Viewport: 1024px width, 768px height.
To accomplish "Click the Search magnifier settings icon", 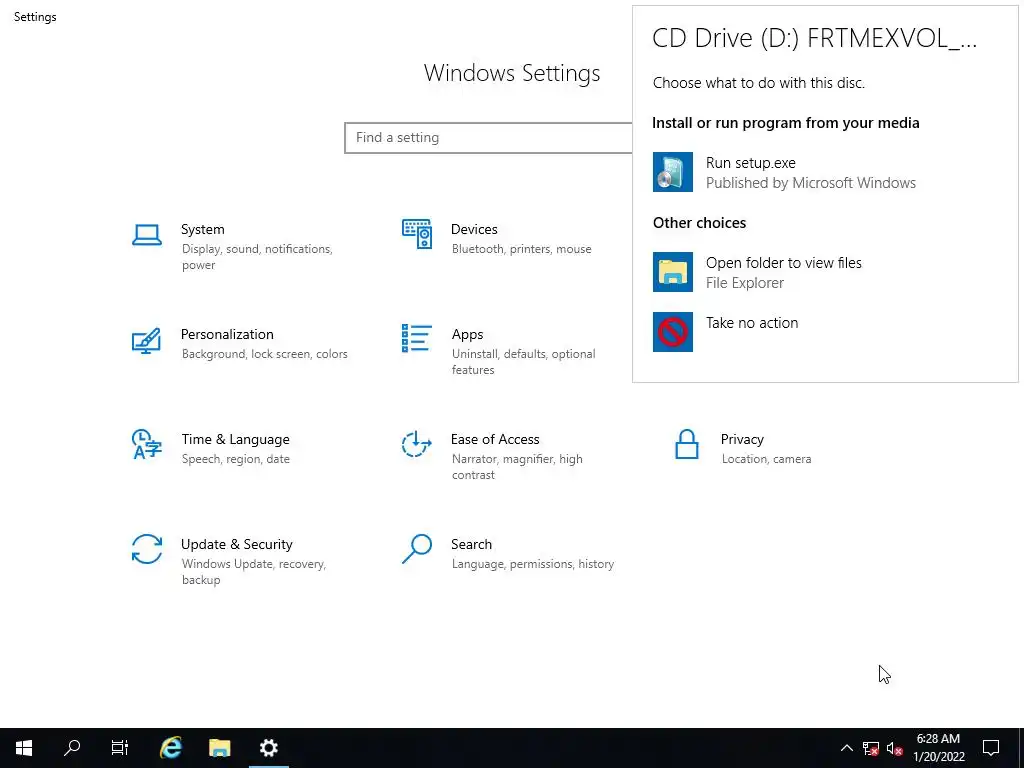I will (x=417, y=549).
